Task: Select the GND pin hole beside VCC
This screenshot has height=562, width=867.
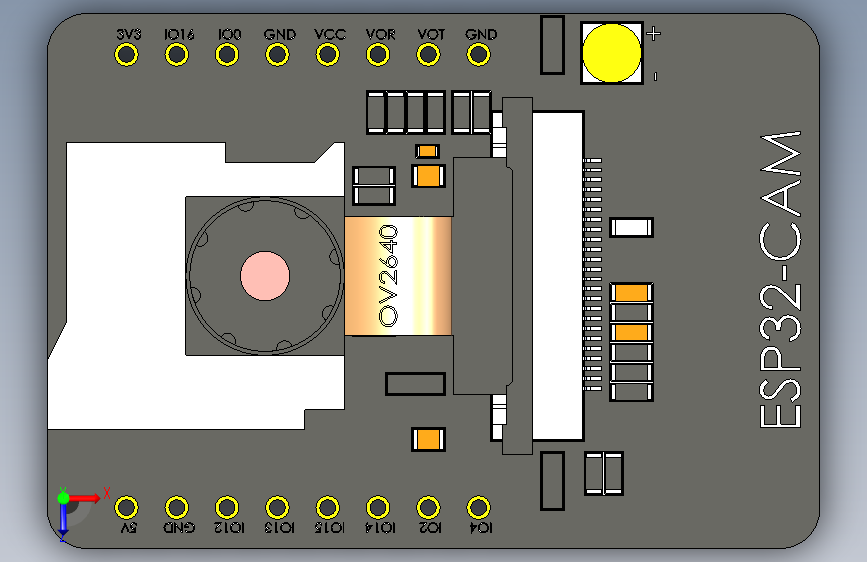Action: (x=277, y=55)
